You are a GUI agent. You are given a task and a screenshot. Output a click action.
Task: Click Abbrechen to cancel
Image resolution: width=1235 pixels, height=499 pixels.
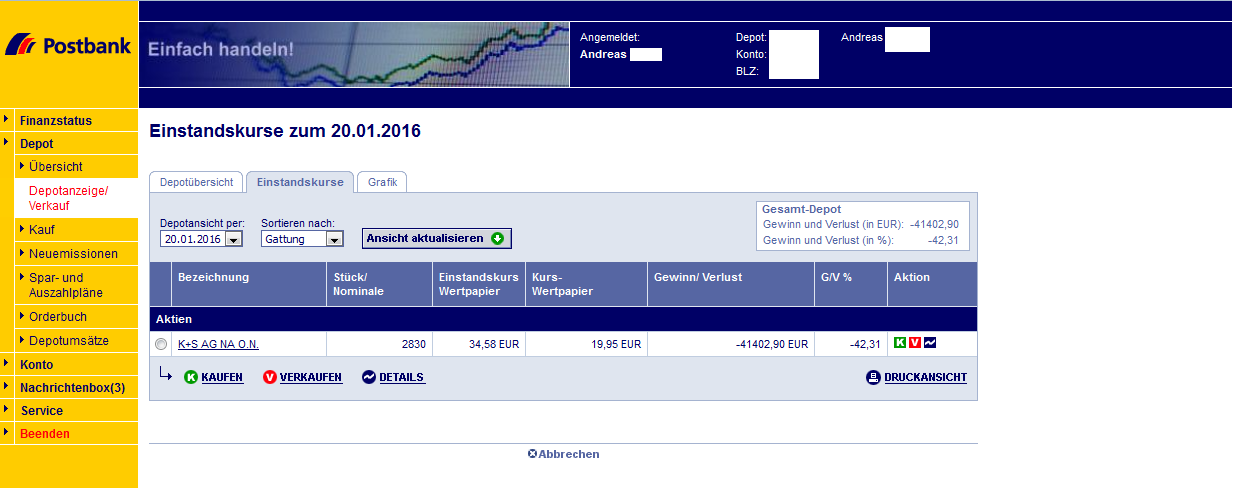(564, 454)
